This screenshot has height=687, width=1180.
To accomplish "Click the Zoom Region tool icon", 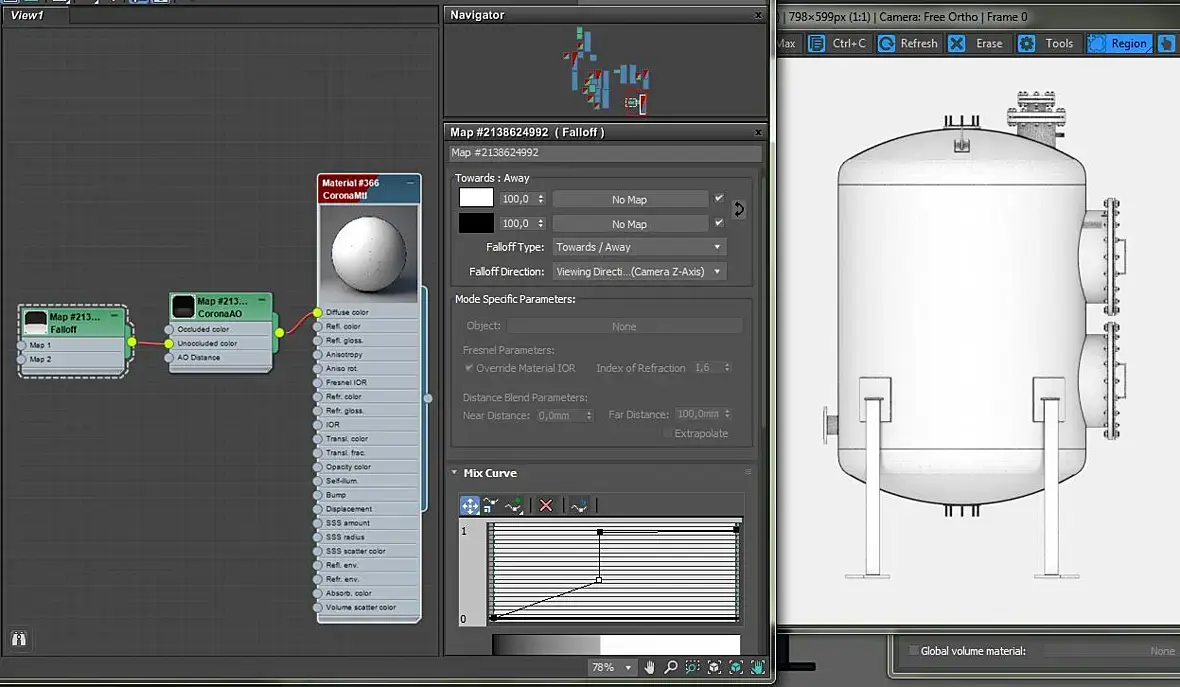I will (x=693, y=667).
